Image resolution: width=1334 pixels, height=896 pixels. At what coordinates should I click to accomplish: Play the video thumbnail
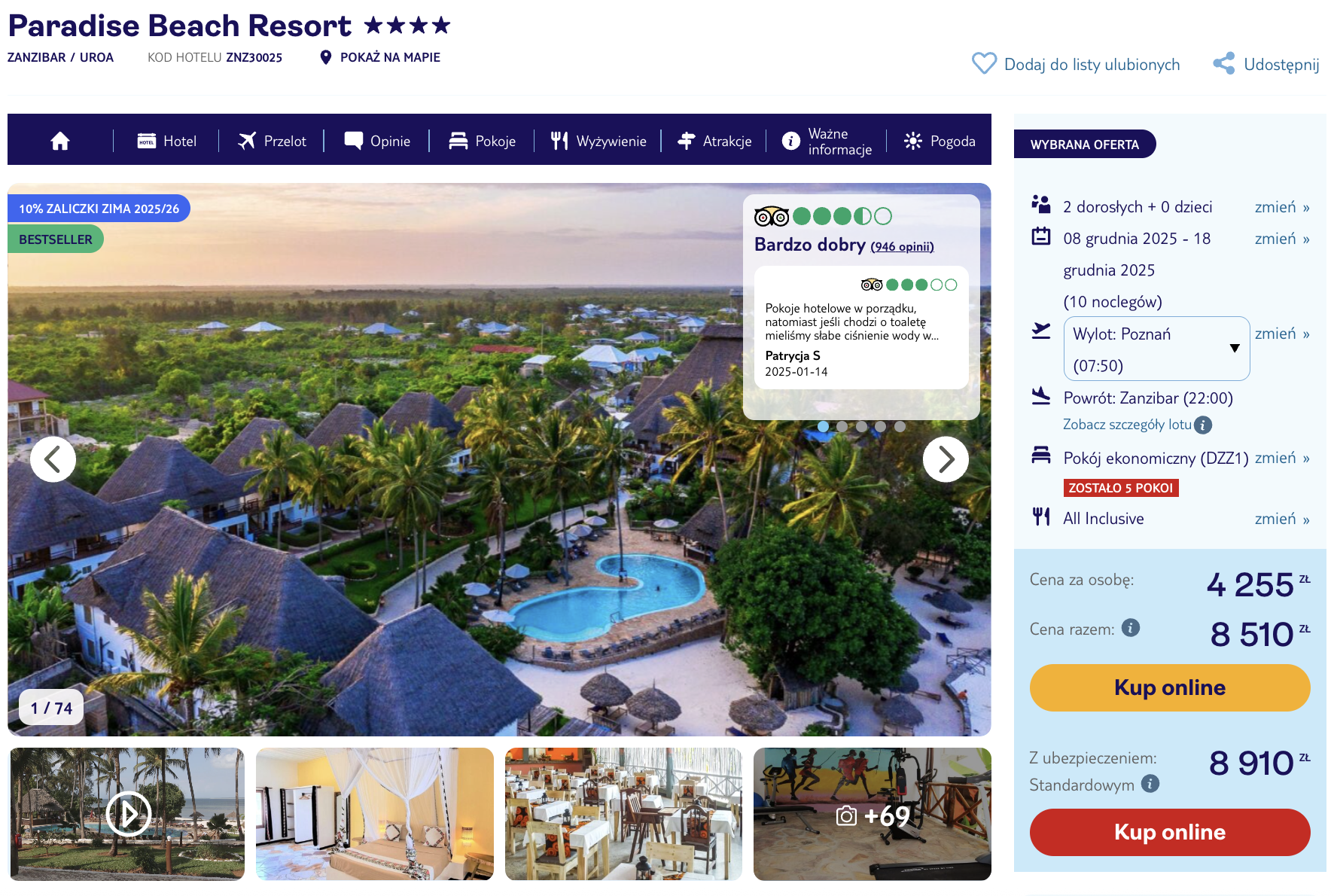[128, 813]
